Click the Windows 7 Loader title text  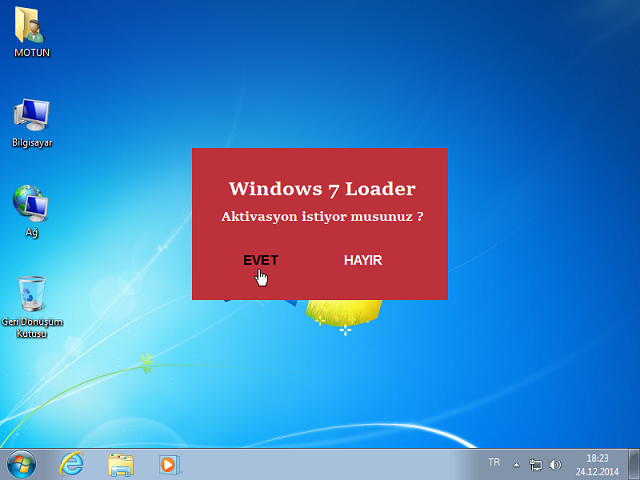(322, 189)
